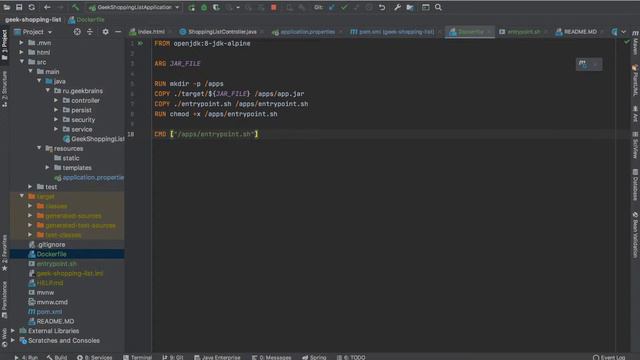Image resolution: width=640 pixels, height=360 pixels.
Task: Commit changes with the green checkmark icon
Action: pos(344,7)
